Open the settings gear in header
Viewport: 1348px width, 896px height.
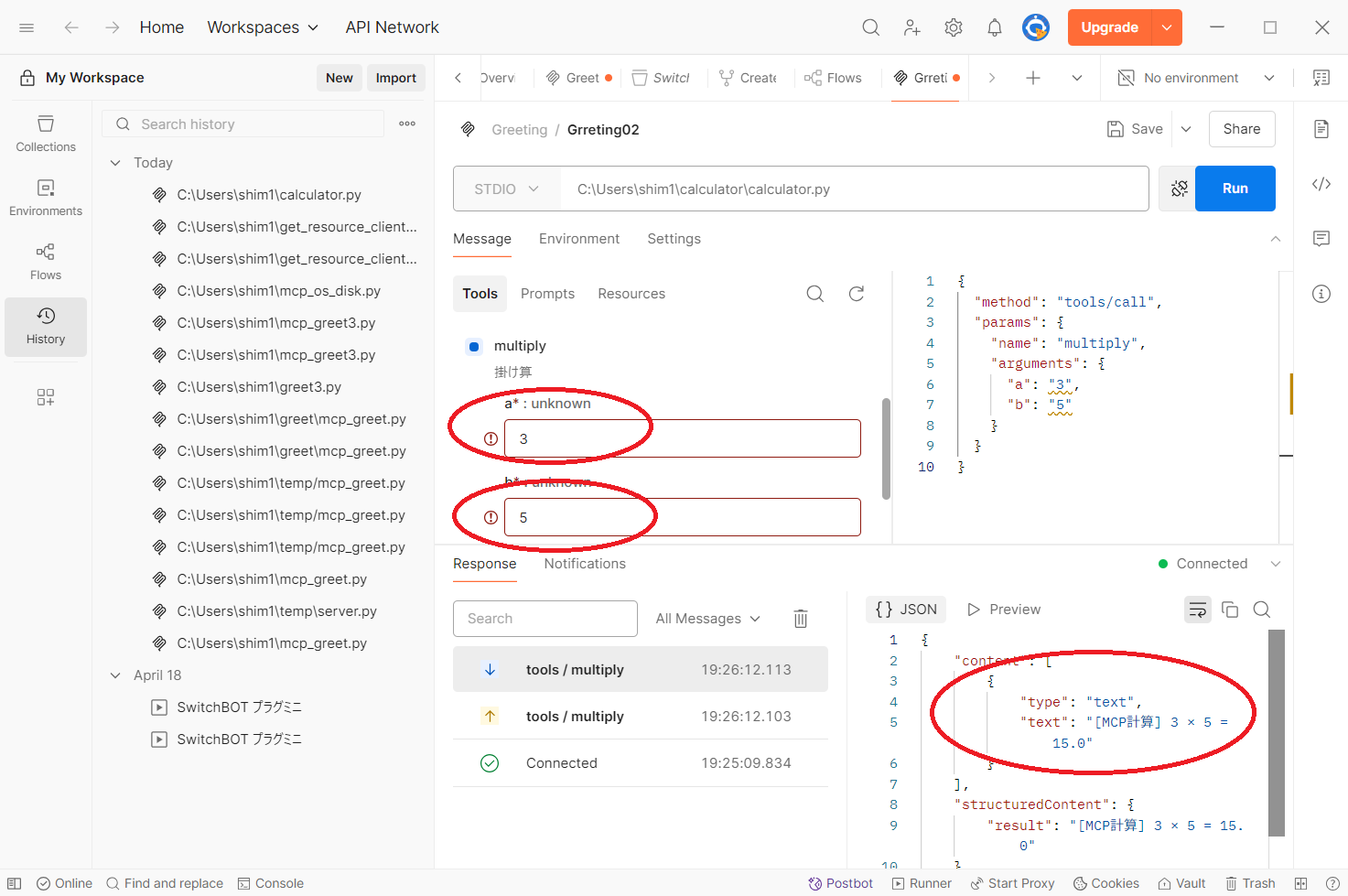pos(954,27)
